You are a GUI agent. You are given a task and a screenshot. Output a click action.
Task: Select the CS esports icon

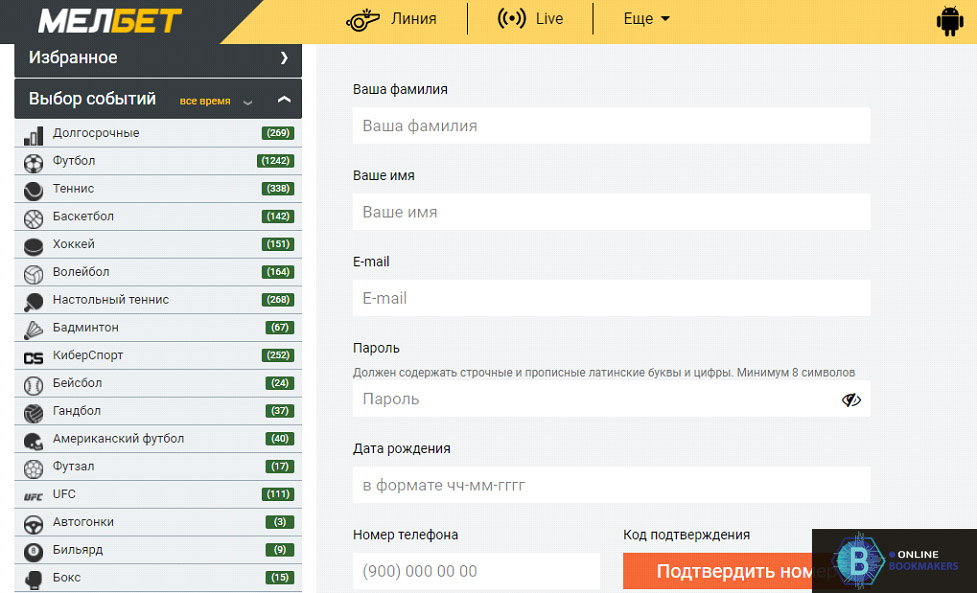coord(34,356)
